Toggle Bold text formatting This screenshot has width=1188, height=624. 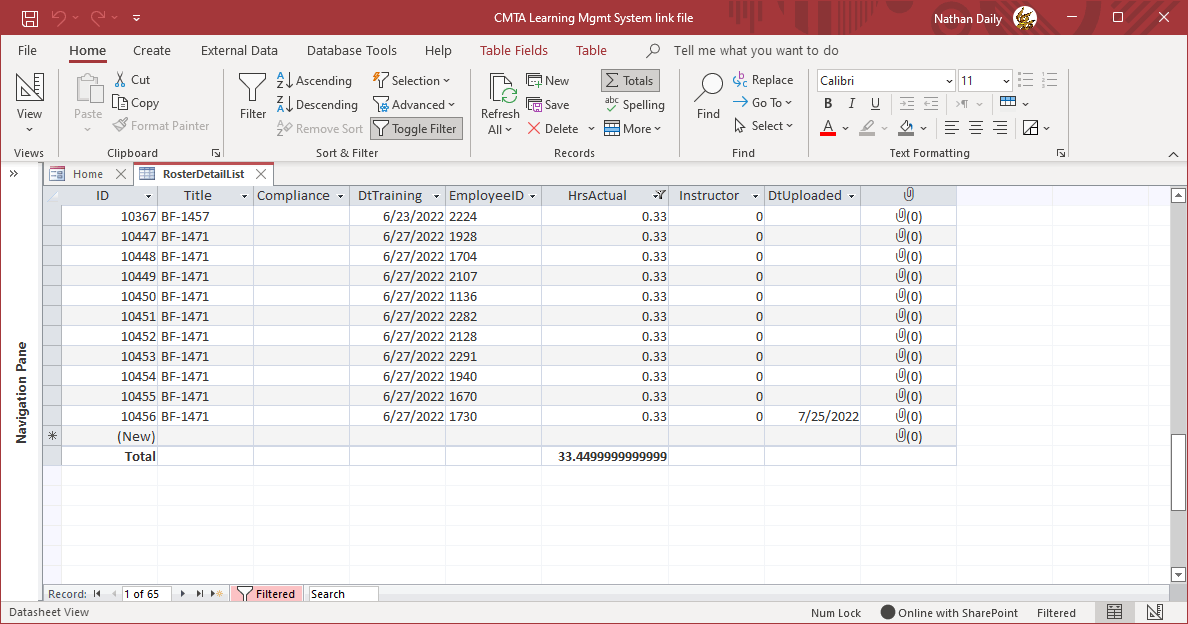point(828,103)
